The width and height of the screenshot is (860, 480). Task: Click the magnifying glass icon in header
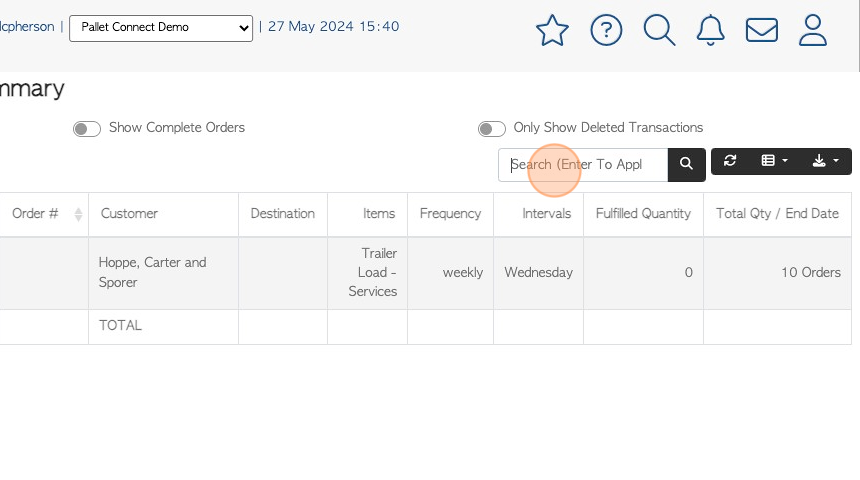pos(659,30)
